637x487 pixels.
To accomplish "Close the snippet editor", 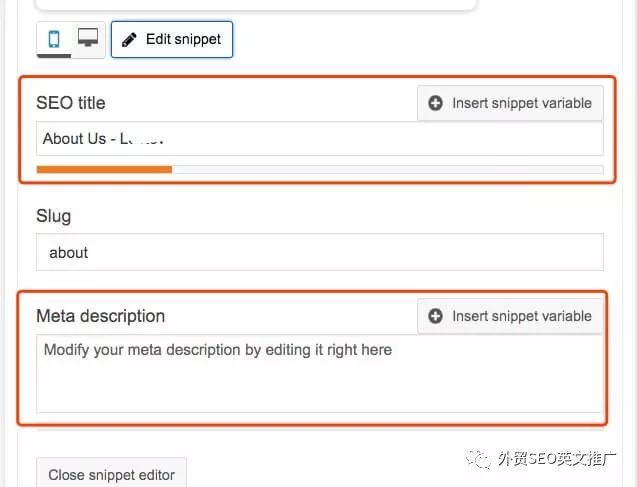I will (x=111, y=474).
